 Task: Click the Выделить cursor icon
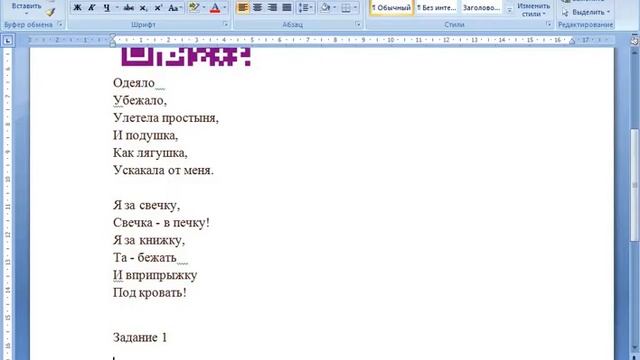(565, 13)
